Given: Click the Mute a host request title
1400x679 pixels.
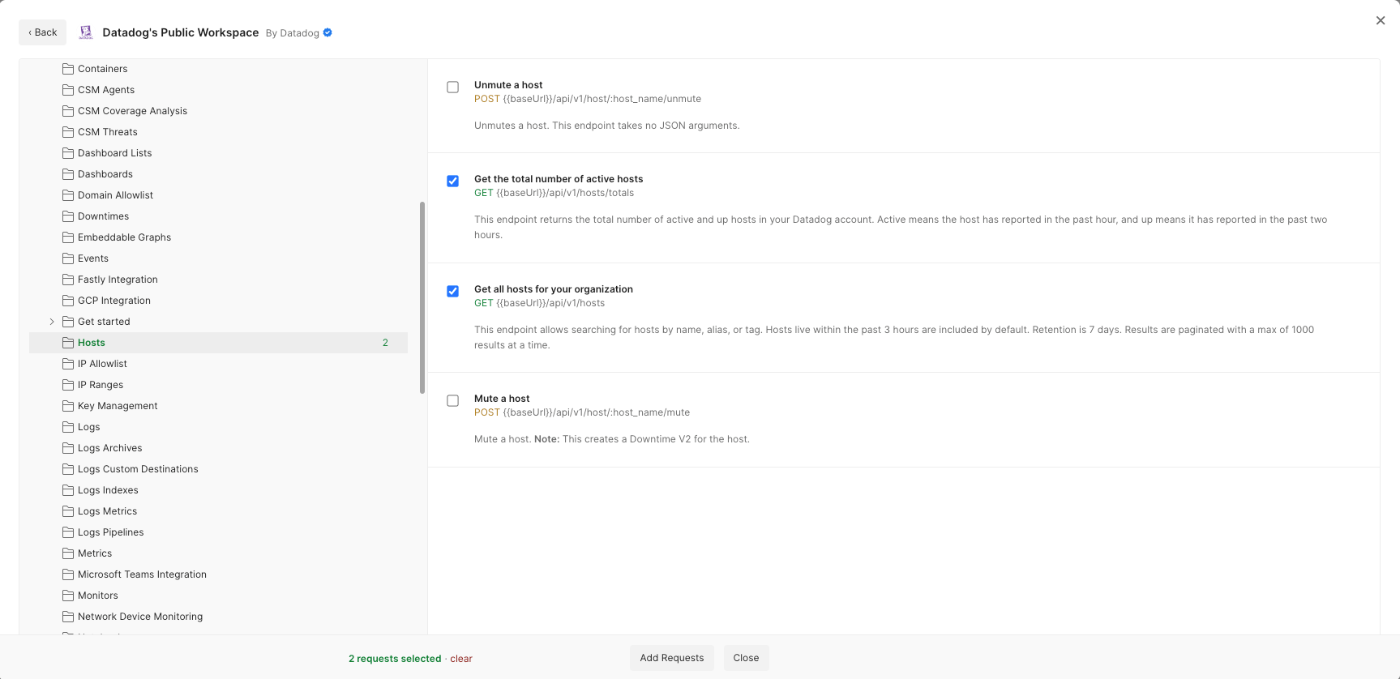Looking at the screenshot, I should 502,398.
